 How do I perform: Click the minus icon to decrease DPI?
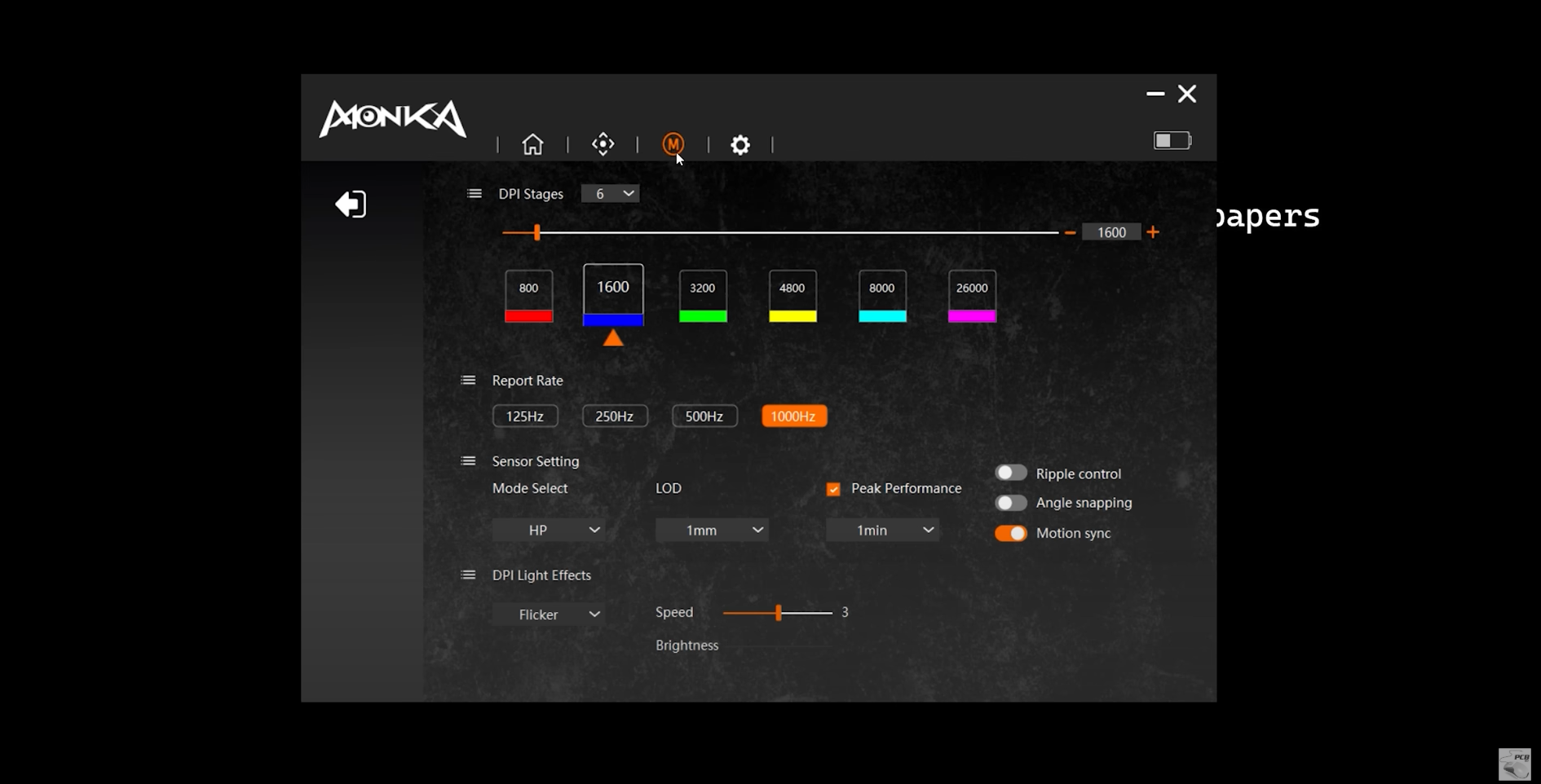tap(1070, 233)
